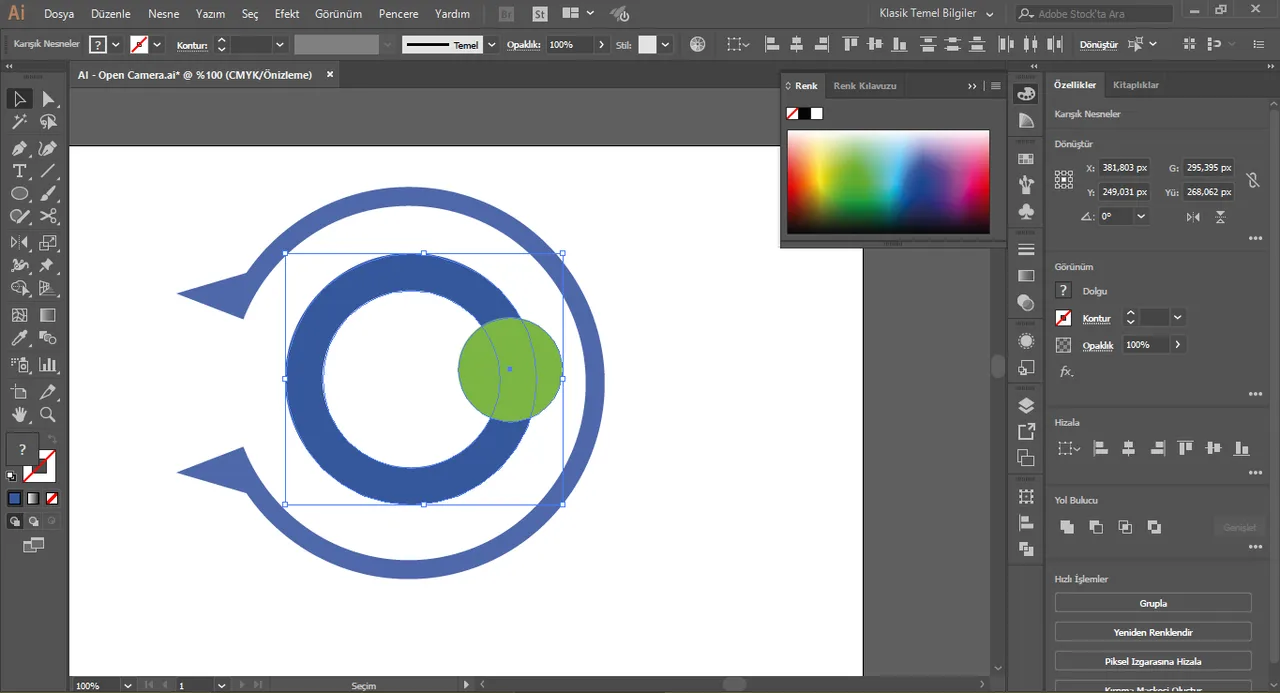Screen dimensions: 1280x693
Task: Open the brush definition Temel dropdown
Action: 491,45
